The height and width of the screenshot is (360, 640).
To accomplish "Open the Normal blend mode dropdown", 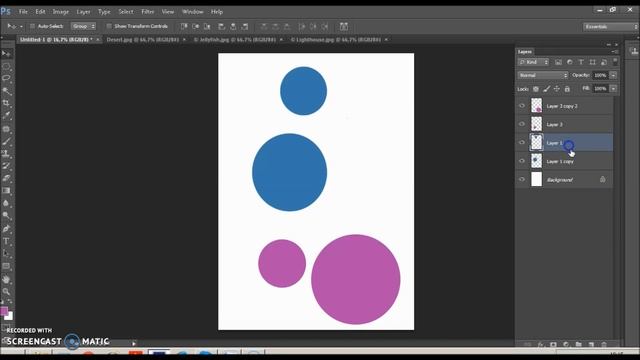I will pyautogui.click(x=543, y=75).
